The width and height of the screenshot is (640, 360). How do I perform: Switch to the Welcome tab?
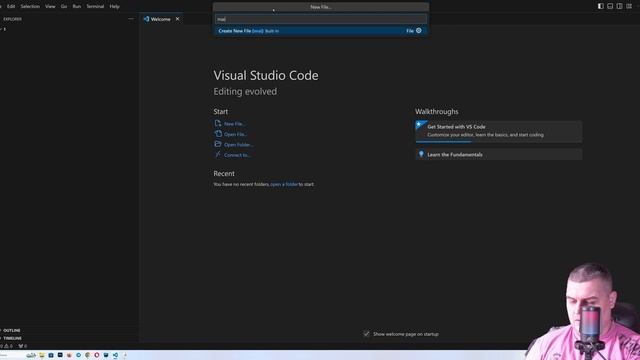point(161,19)
